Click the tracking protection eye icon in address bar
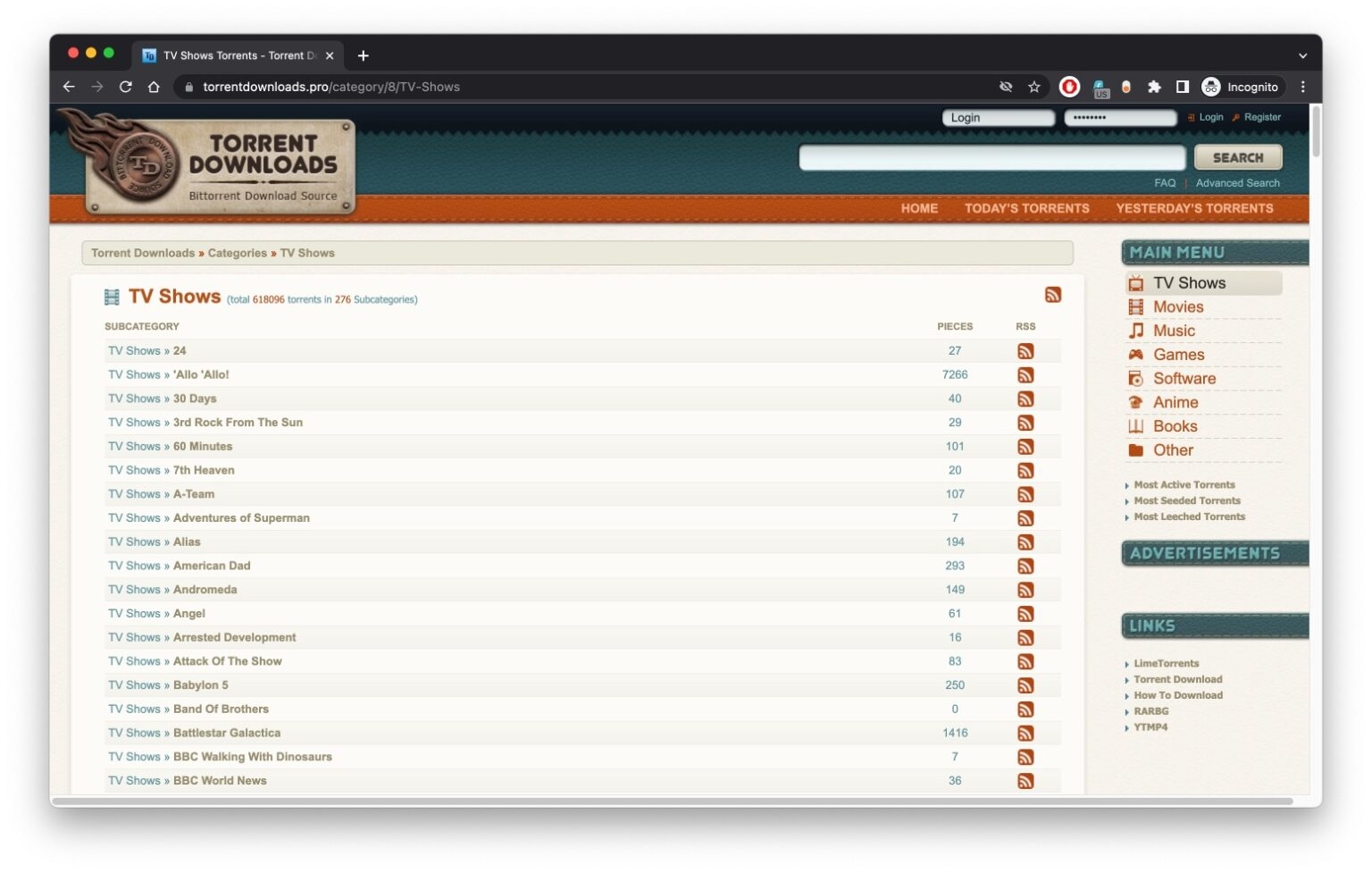The image size is (1372, 873). point(1006,87)
